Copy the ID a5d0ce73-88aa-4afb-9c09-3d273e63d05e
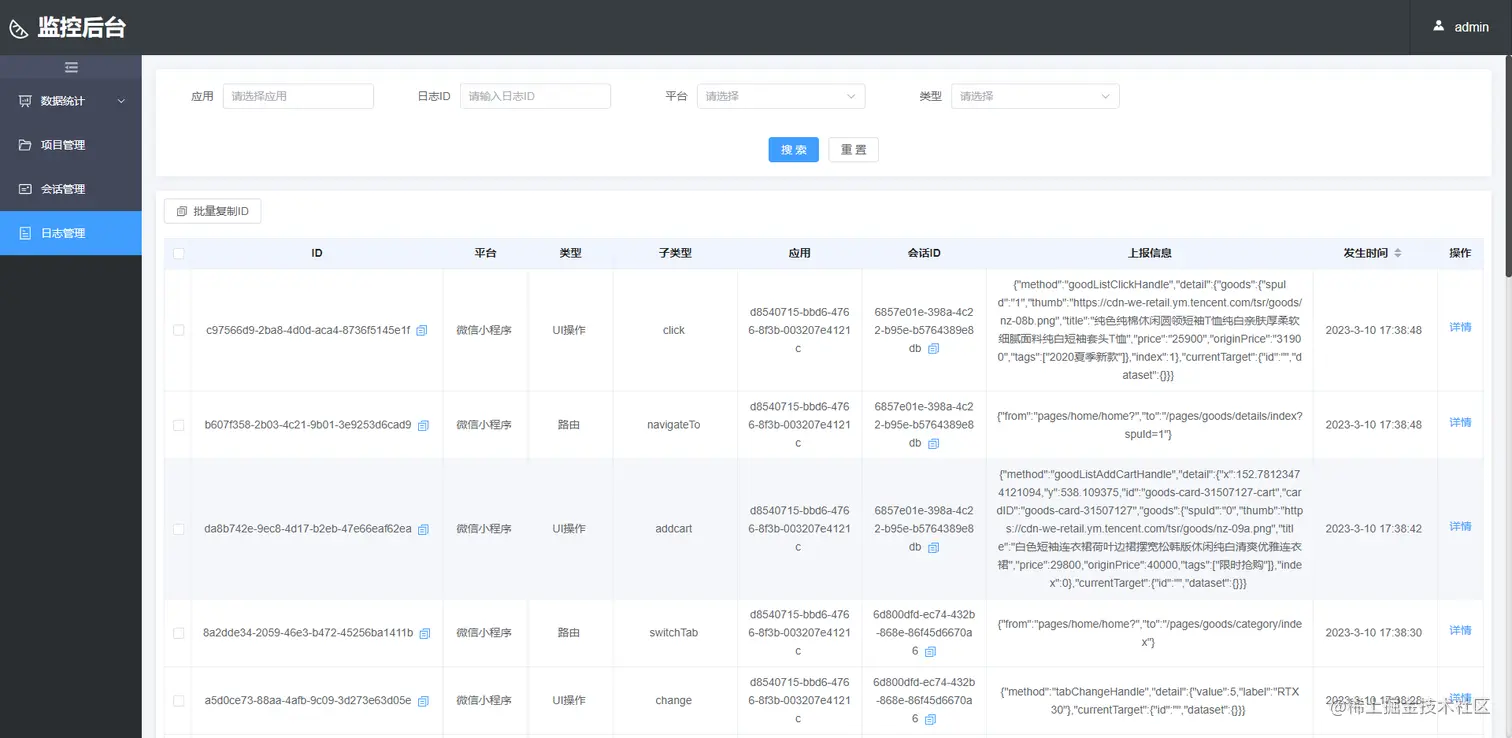The image size is (1512, 738). click(423, 701)
